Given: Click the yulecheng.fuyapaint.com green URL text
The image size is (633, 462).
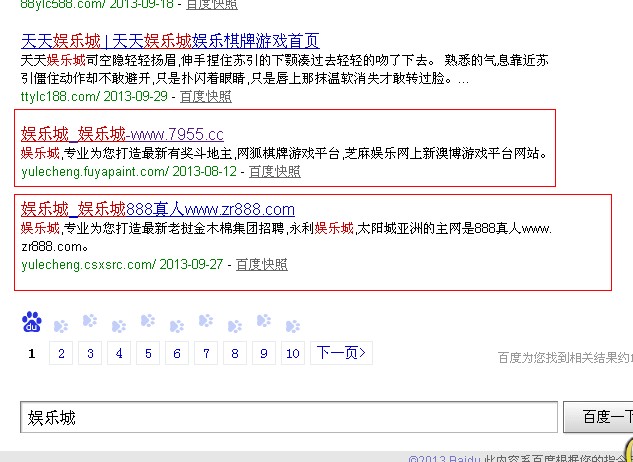Looking at the screenshot, I should click(95, 172).
